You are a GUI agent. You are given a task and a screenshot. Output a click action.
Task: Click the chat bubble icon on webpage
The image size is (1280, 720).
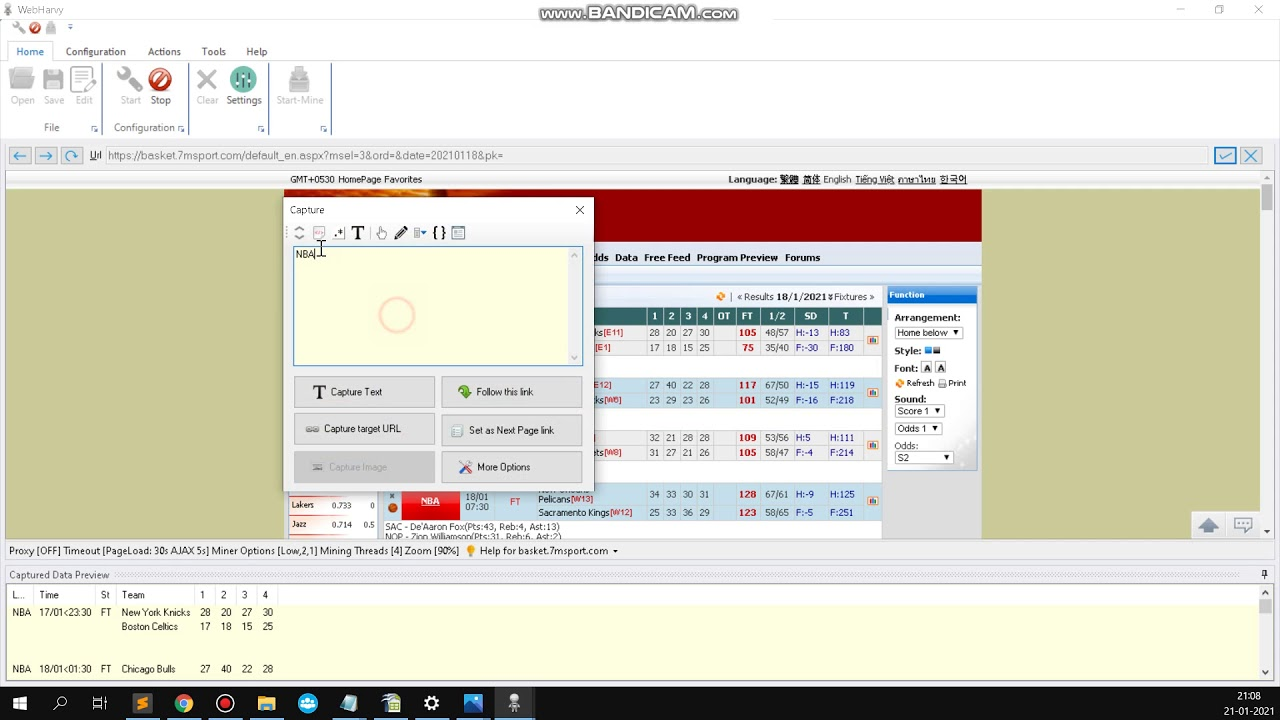click(x=1243, y=525)
